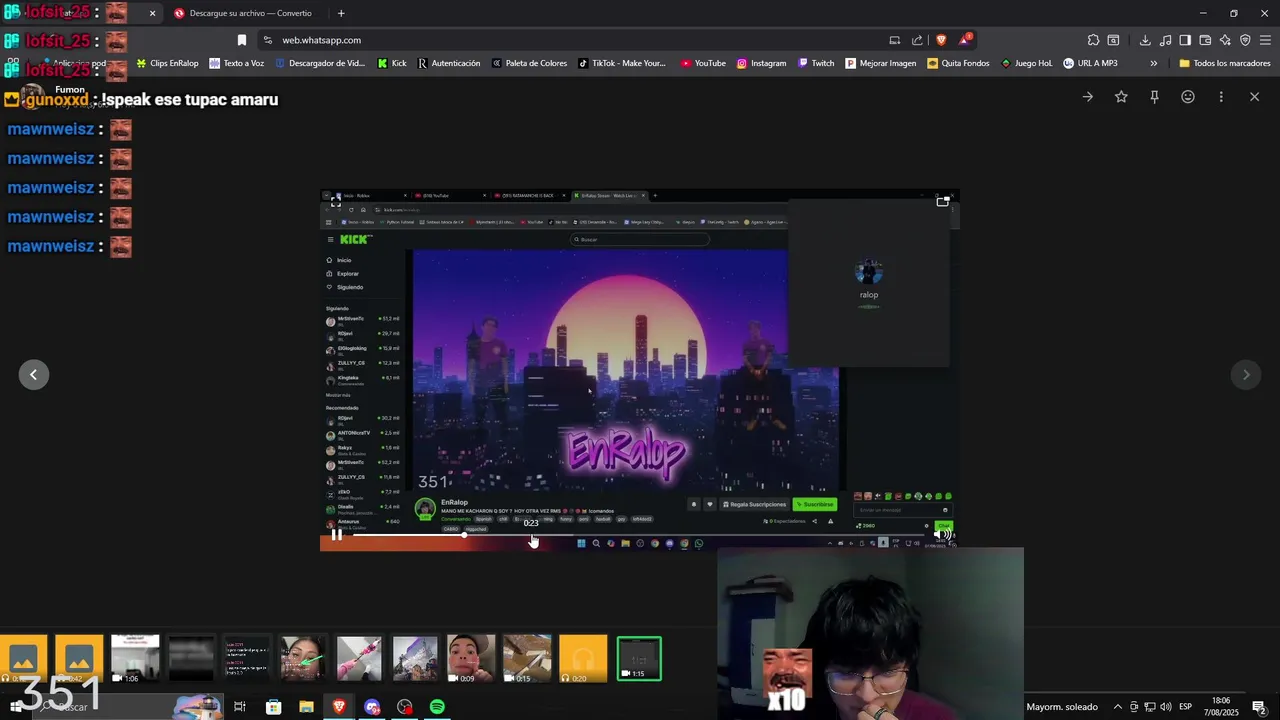Share this page from the address bar

click(917, 40)
